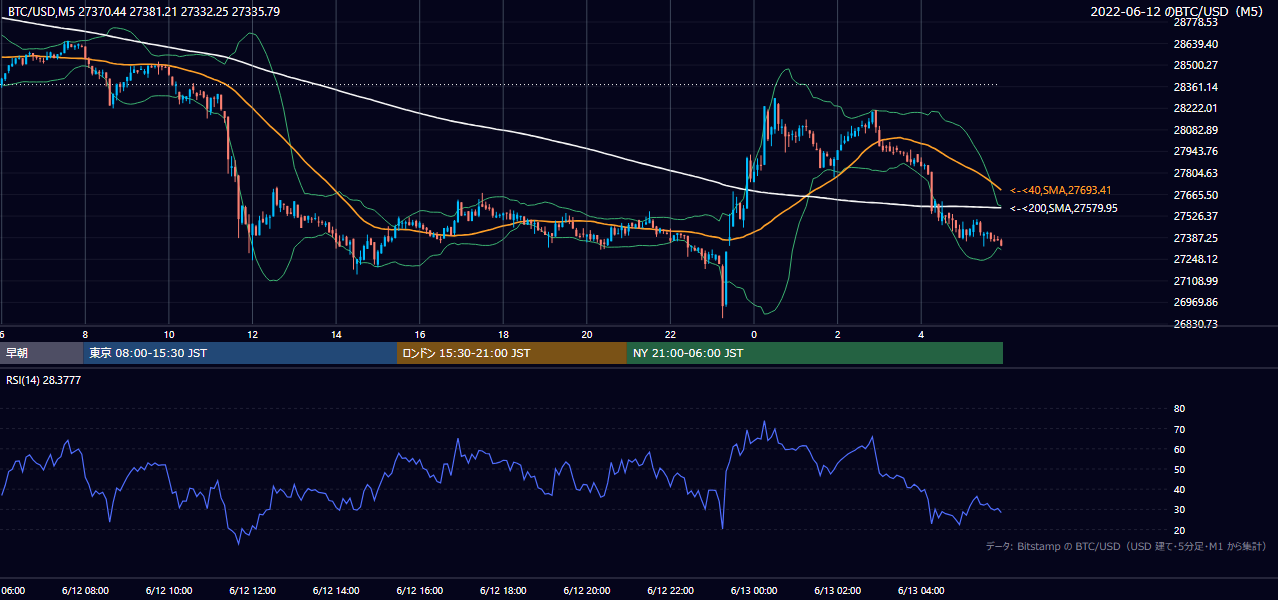
Task: Click price axis value 27665.50
Action: coord(1195,195)
